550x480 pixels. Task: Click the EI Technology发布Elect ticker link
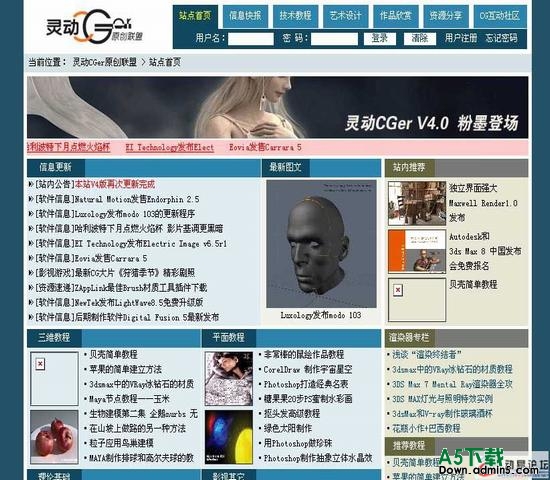170,148
